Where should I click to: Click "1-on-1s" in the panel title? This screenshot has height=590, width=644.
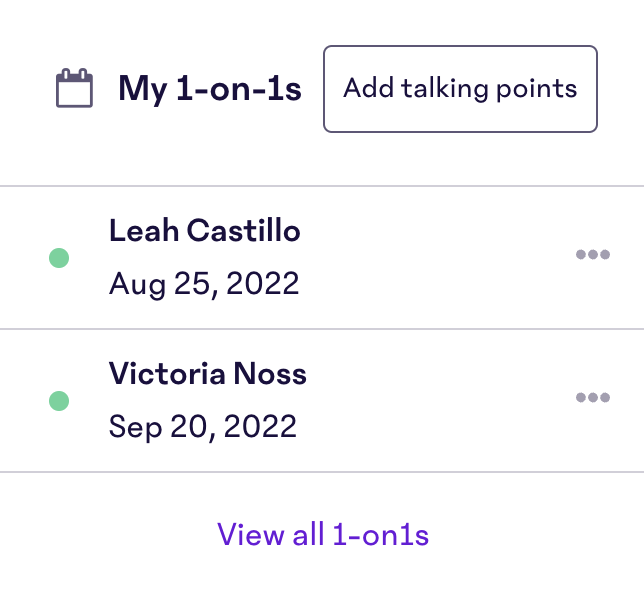239,89
